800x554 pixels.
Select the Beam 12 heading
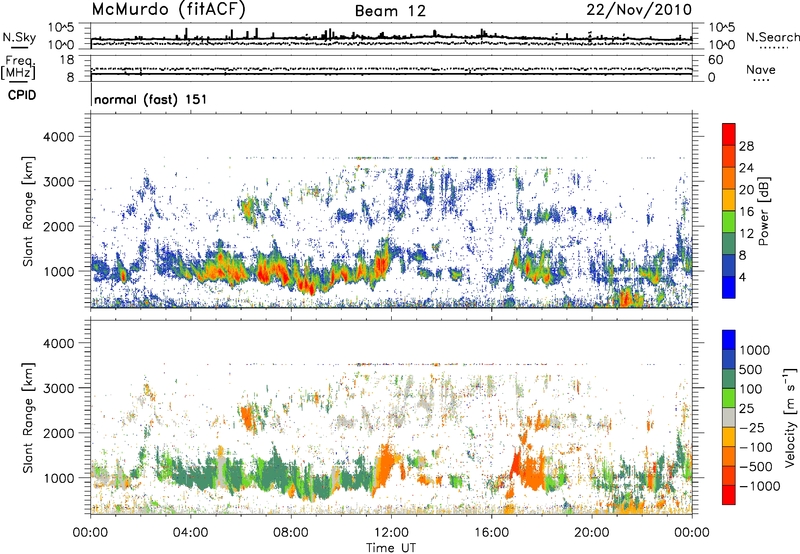(x=390, y=11)
